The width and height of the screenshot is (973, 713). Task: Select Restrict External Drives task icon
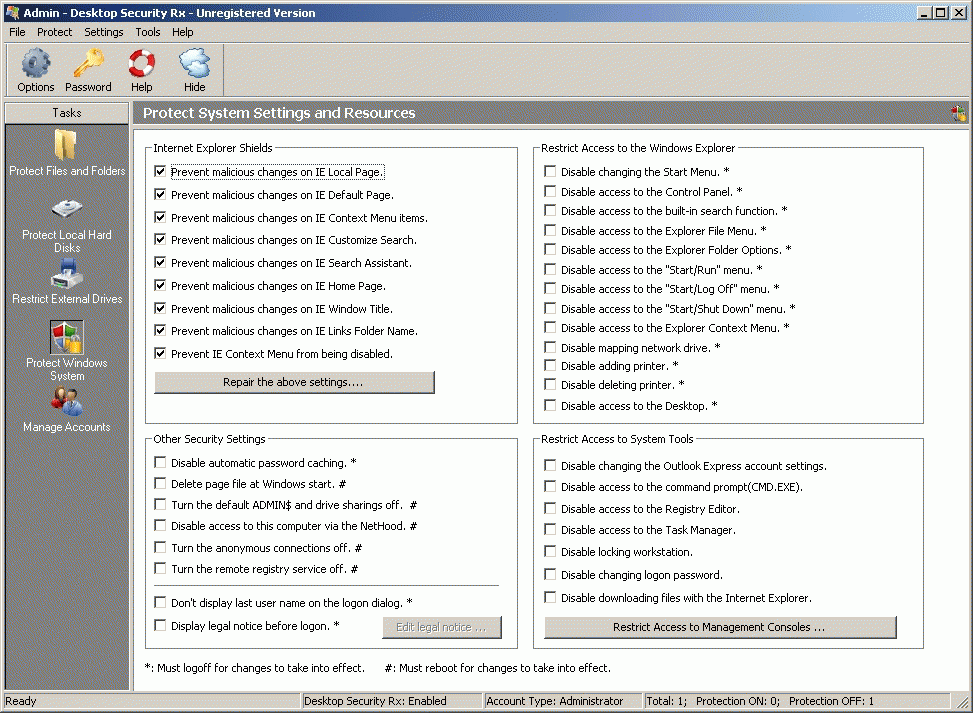[66, 273]
